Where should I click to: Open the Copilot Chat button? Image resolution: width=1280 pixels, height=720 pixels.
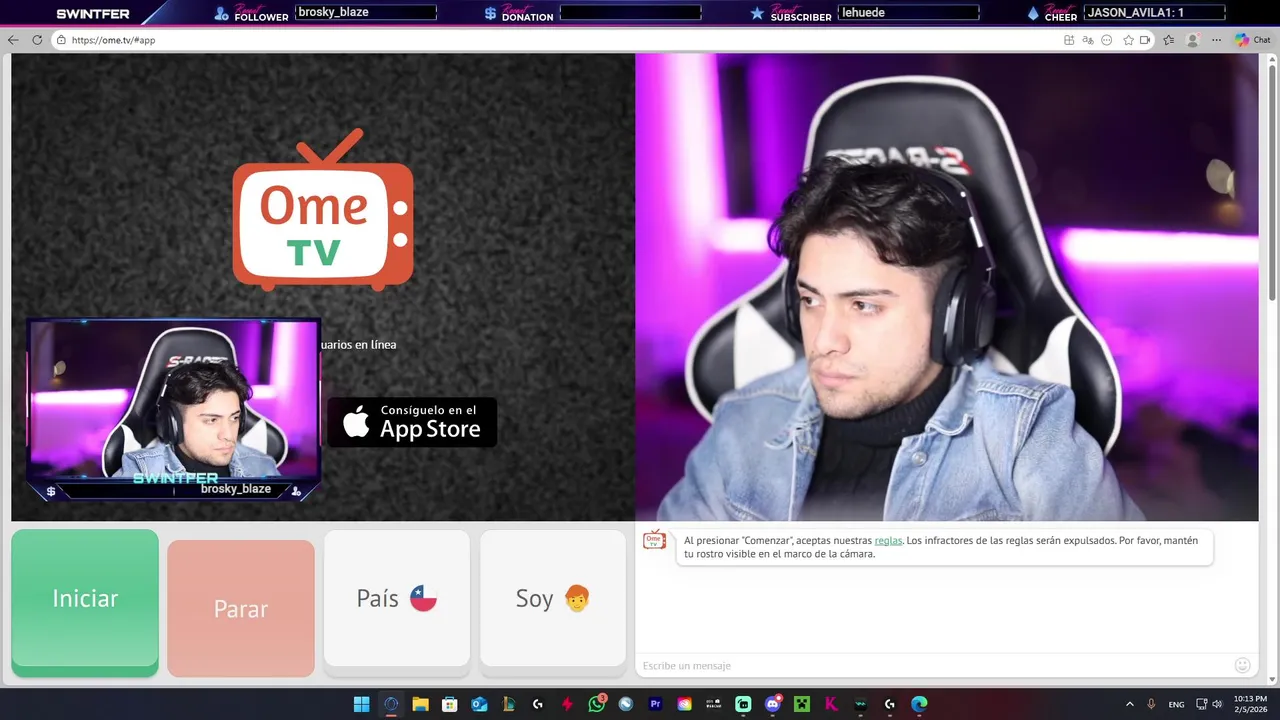coord(1252,40)
